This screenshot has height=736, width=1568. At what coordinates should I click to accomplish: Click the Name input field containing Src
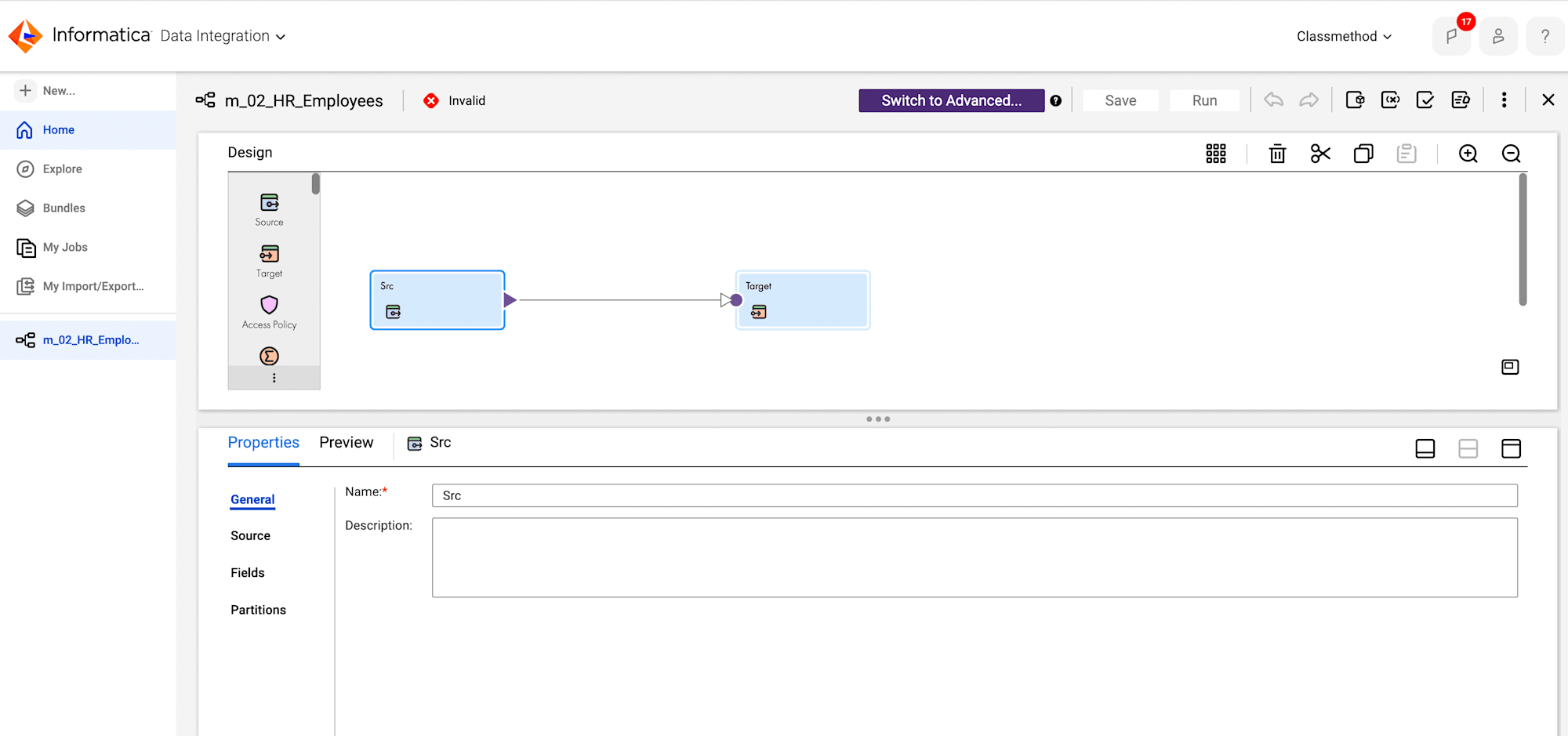(975, 495)
